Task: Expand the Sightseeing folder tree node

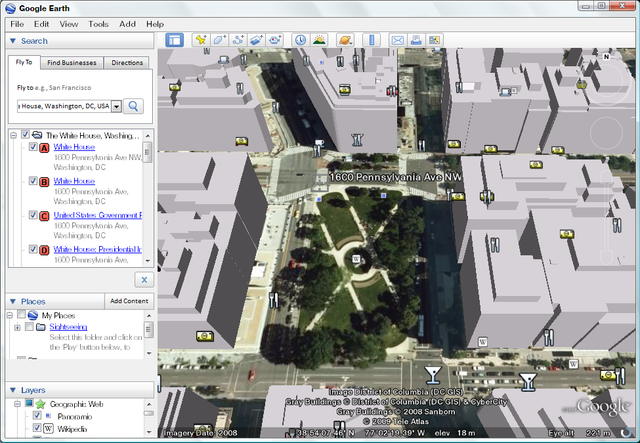Action: click(x=17, y=327)
